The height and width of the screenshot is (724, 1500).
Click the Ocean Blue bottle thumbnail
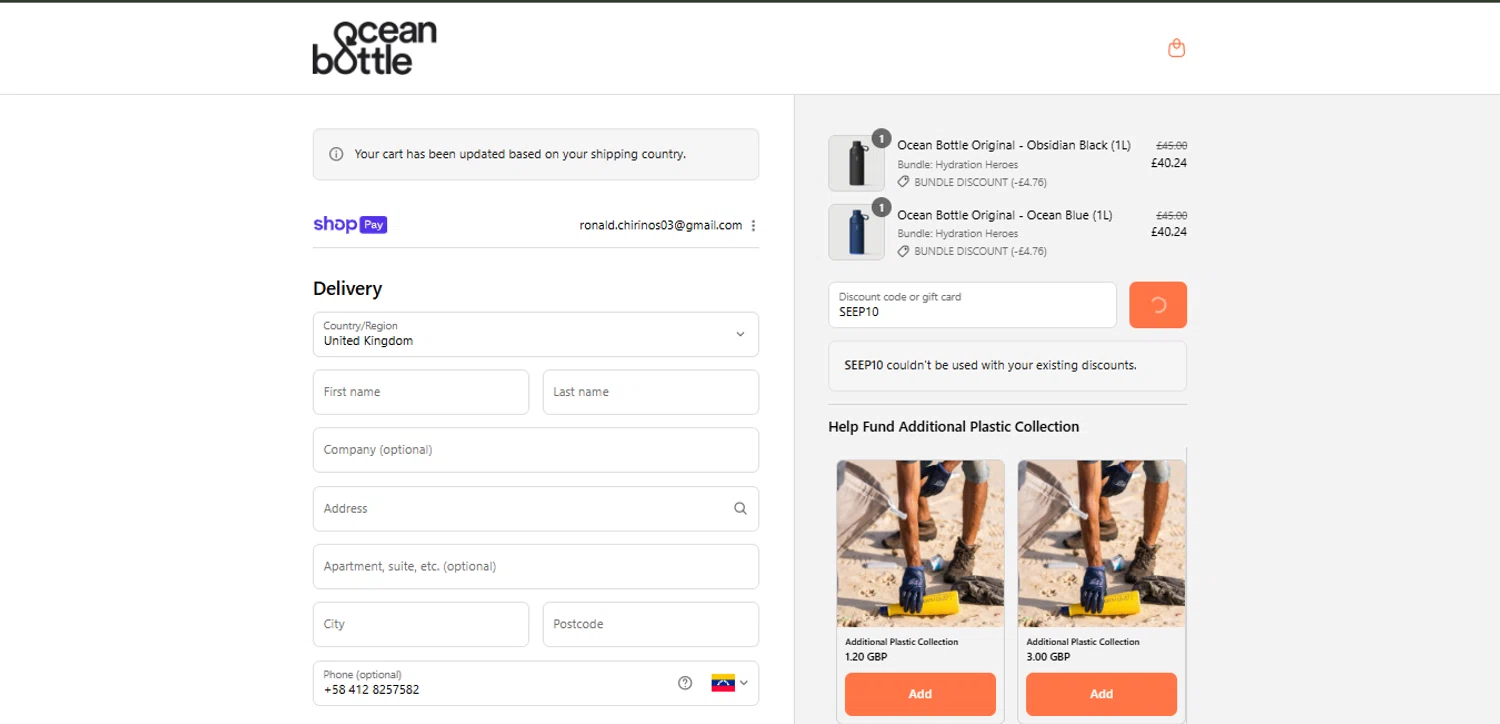tap(856, 232)
